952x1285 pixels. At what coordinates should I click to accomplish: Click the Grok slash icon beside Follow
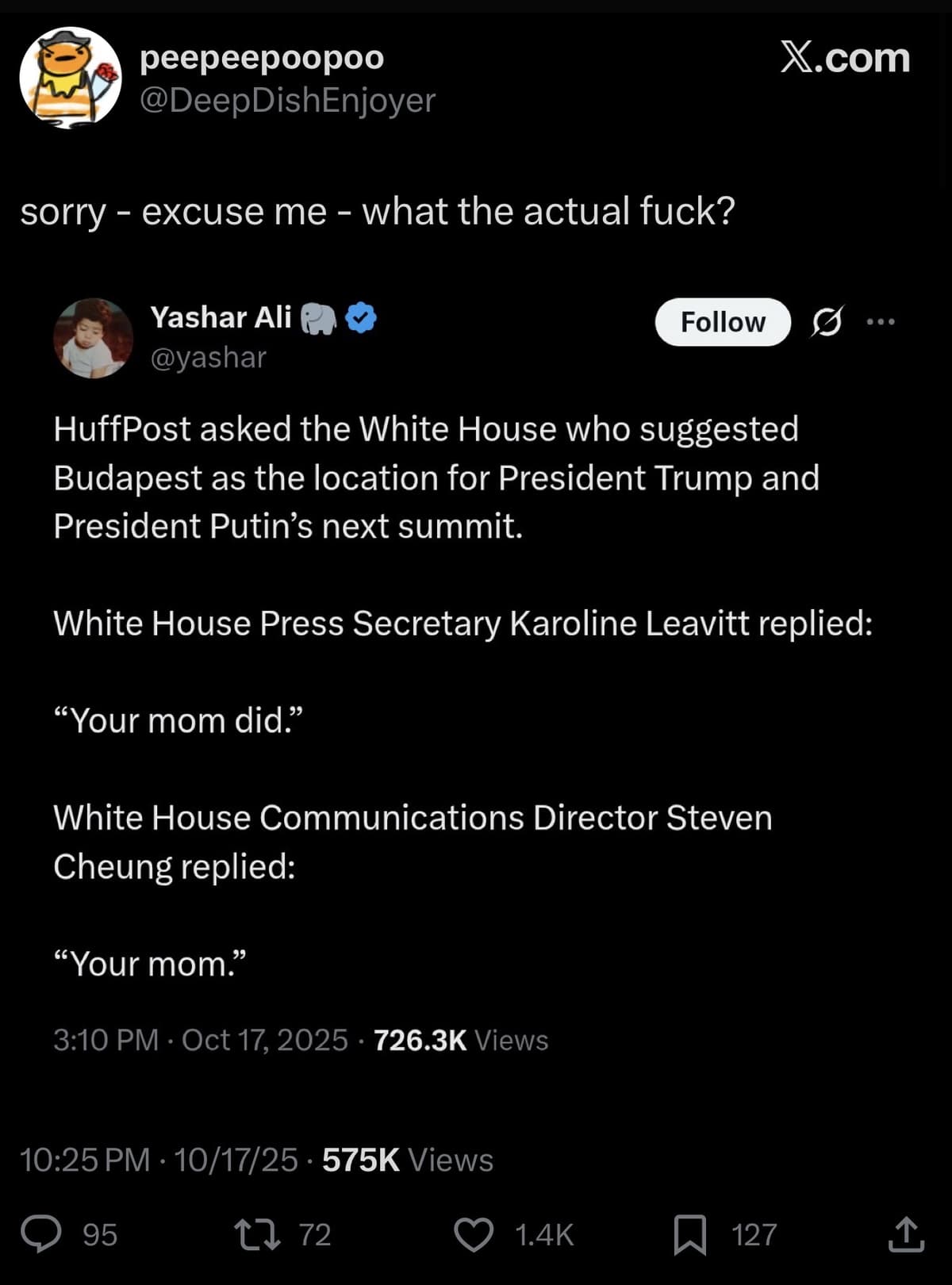click(x=827, y=322)
